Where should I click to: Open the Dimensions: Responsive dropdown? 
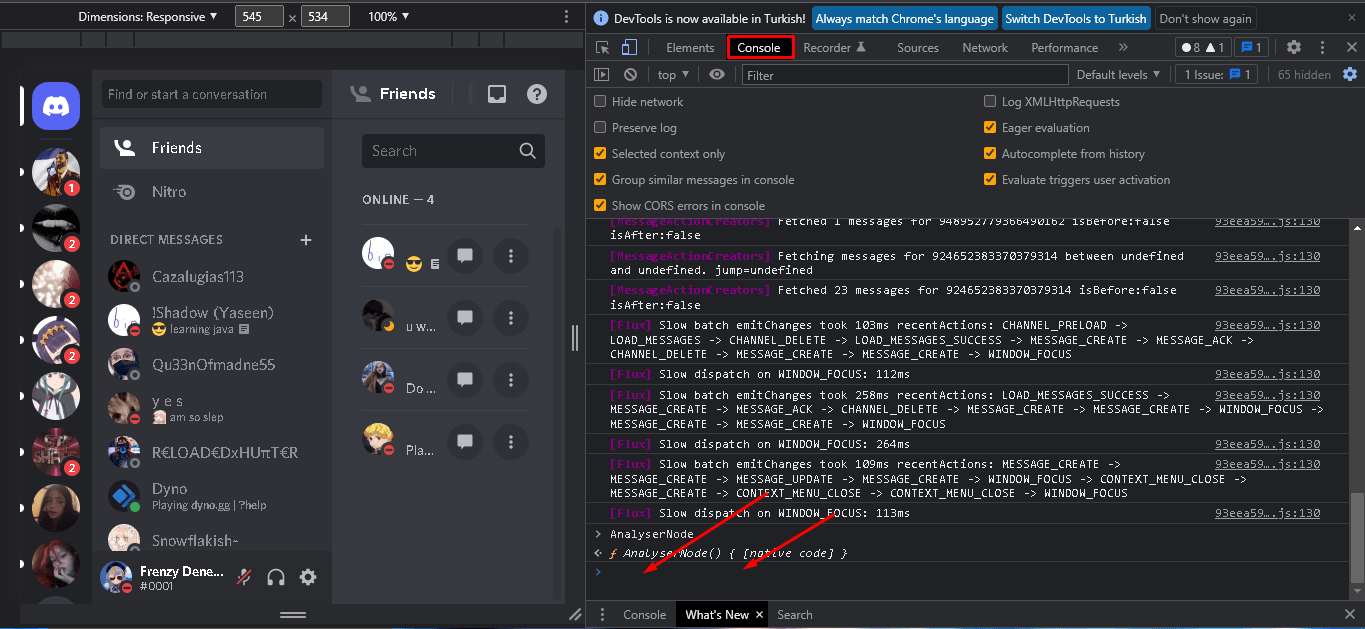pyautogui.click(x=147, y=17)
